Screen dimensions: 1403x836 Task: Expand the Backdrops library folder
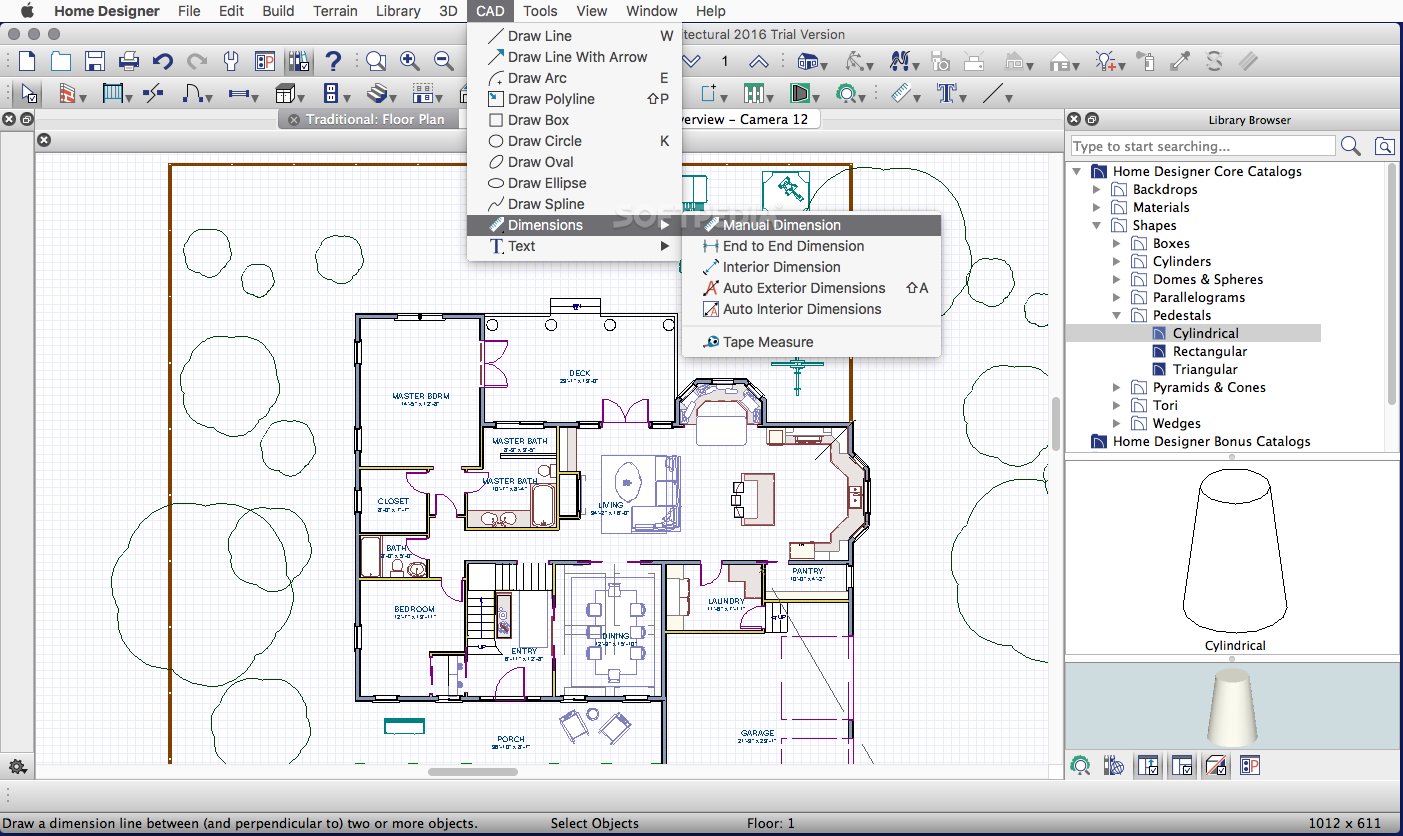(1097, 190)
